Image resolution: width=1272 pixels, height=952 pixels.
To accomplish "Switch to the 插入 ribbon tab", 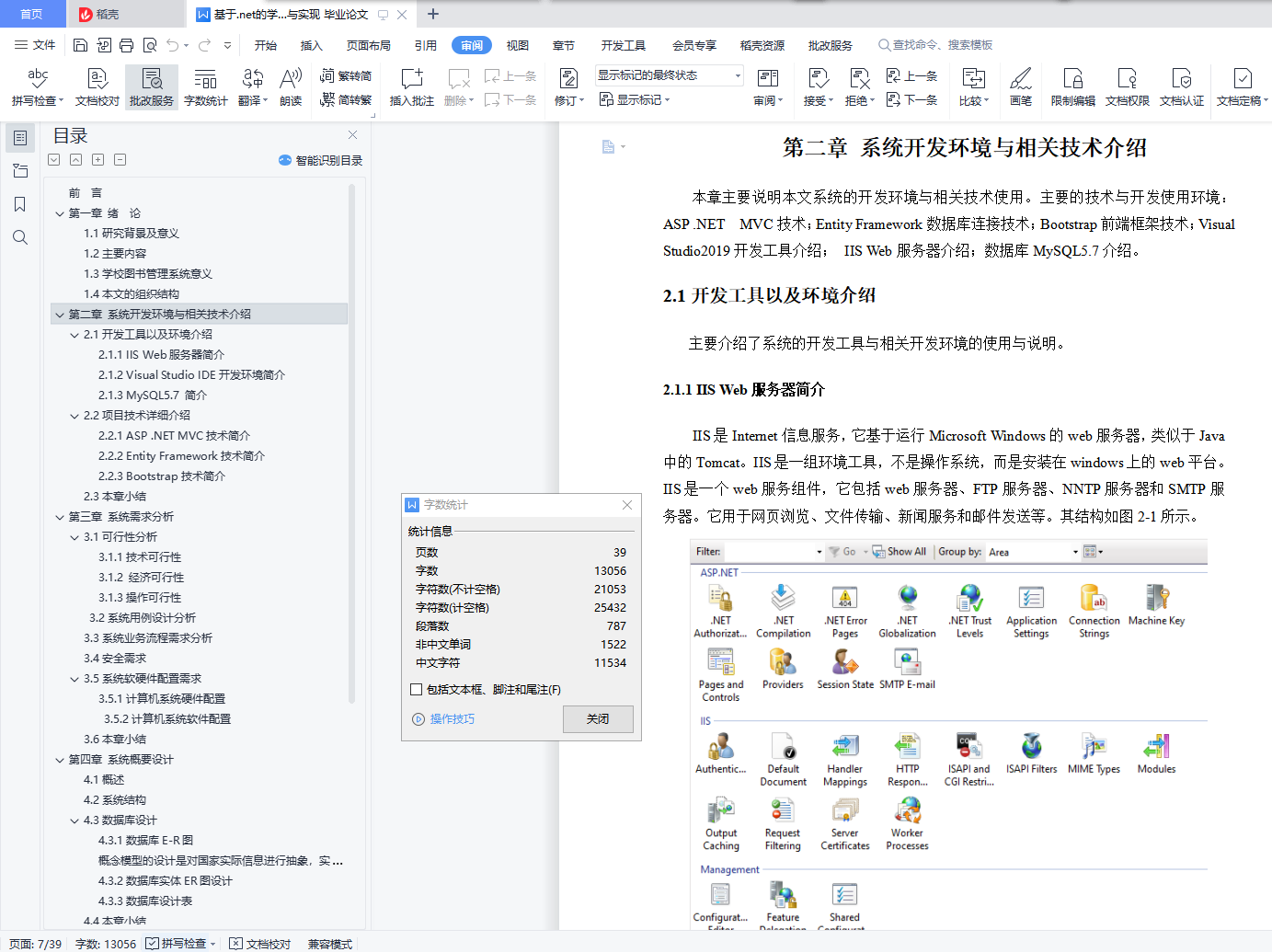I will (x=312, y=45).
